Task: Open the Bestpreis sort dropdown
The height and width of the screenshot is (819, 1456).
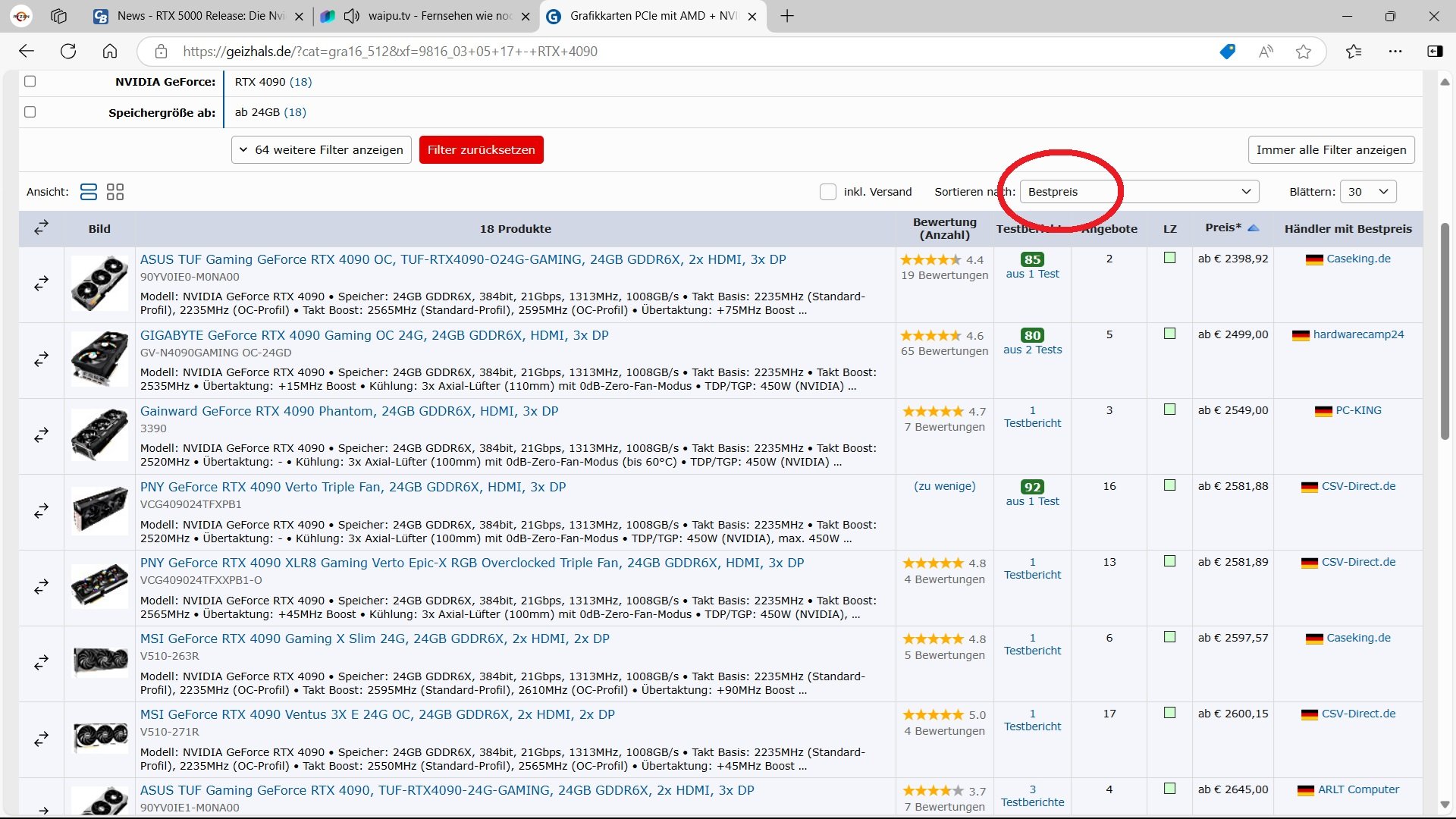Action: (1139, 192)
